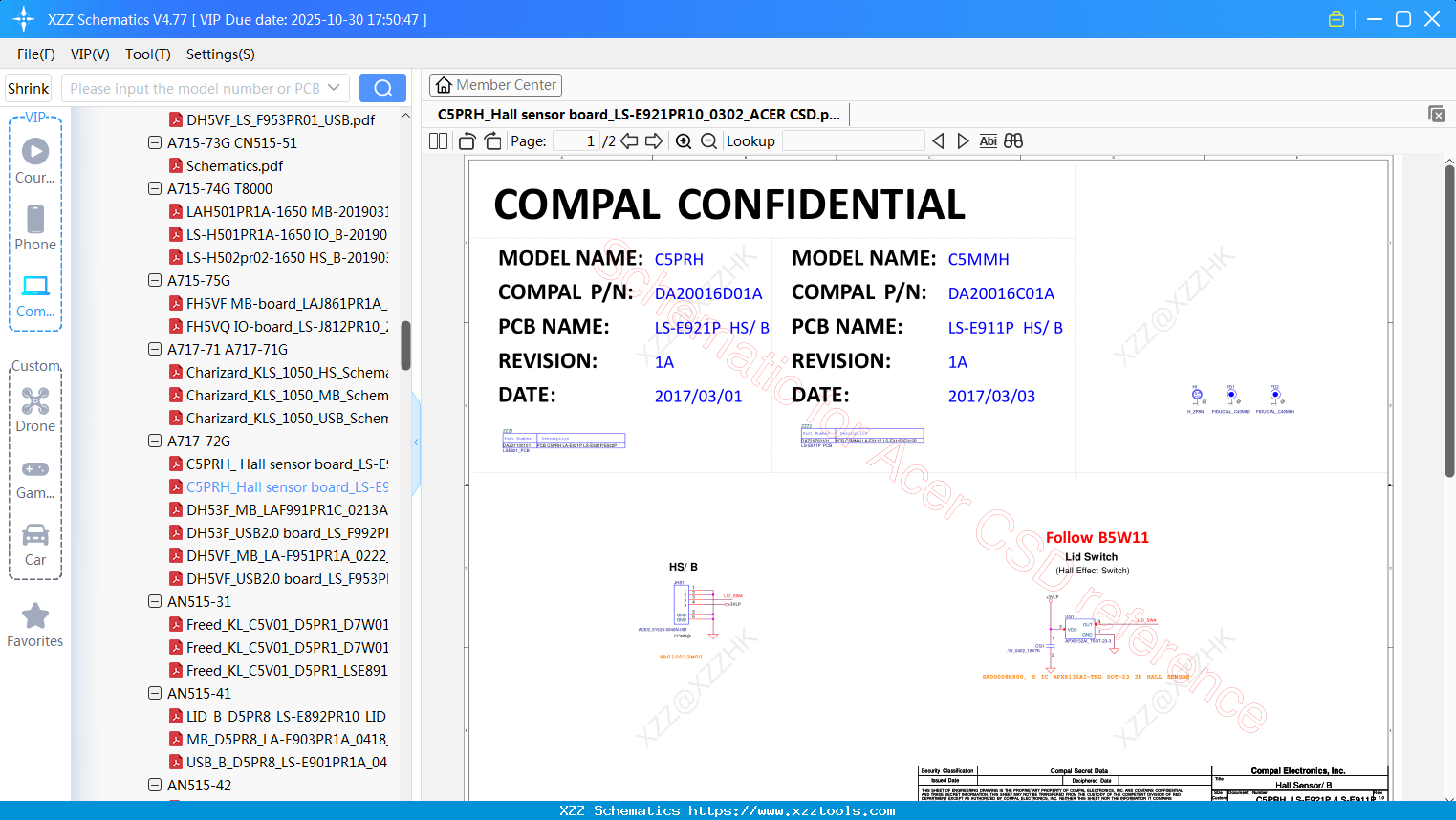
Task: Open the File(F) menu
Action: tap(36, 54)
